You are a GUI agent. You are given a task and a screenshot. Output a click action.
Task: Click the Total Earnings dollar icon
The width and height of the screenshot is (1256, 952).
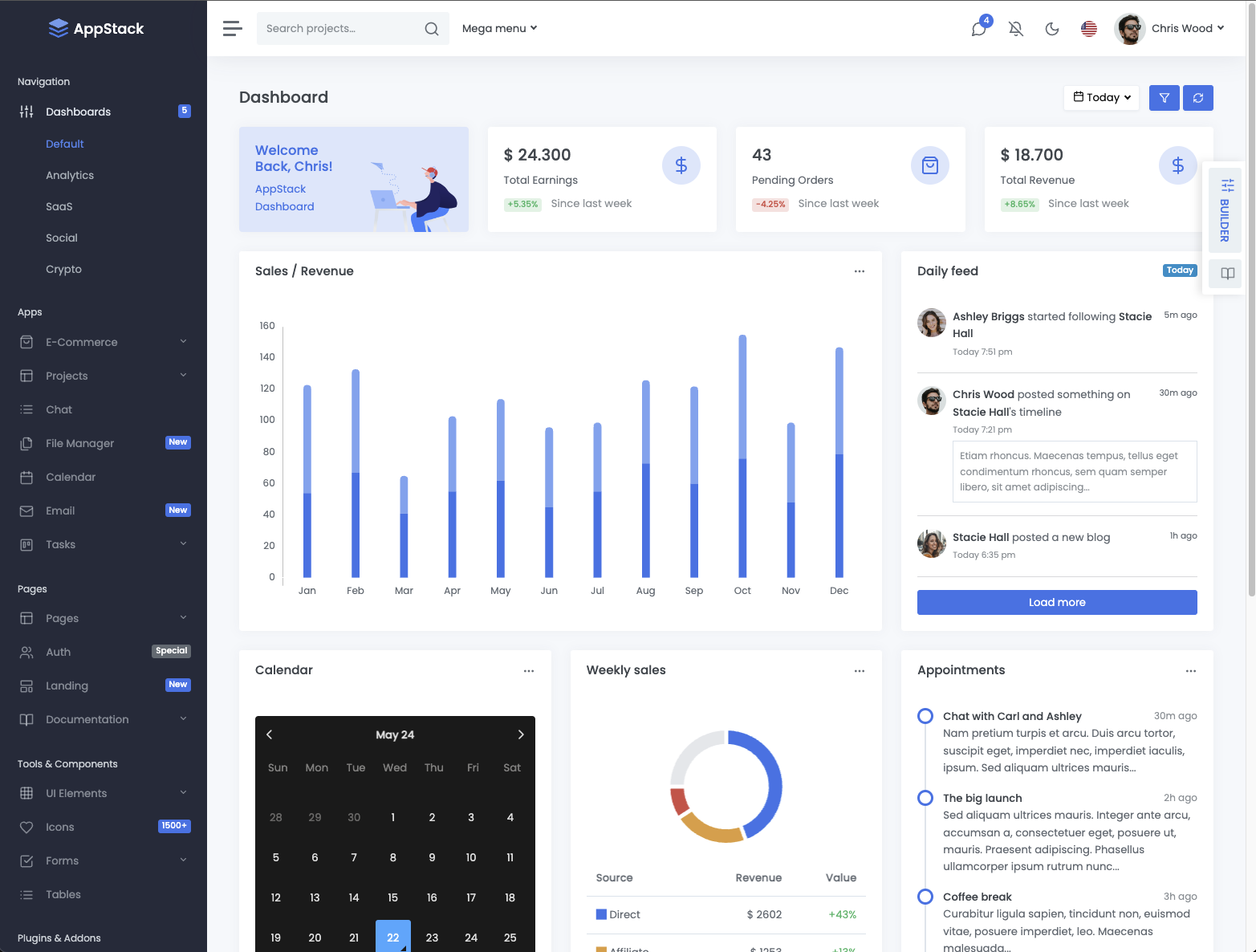coord(681,165)
